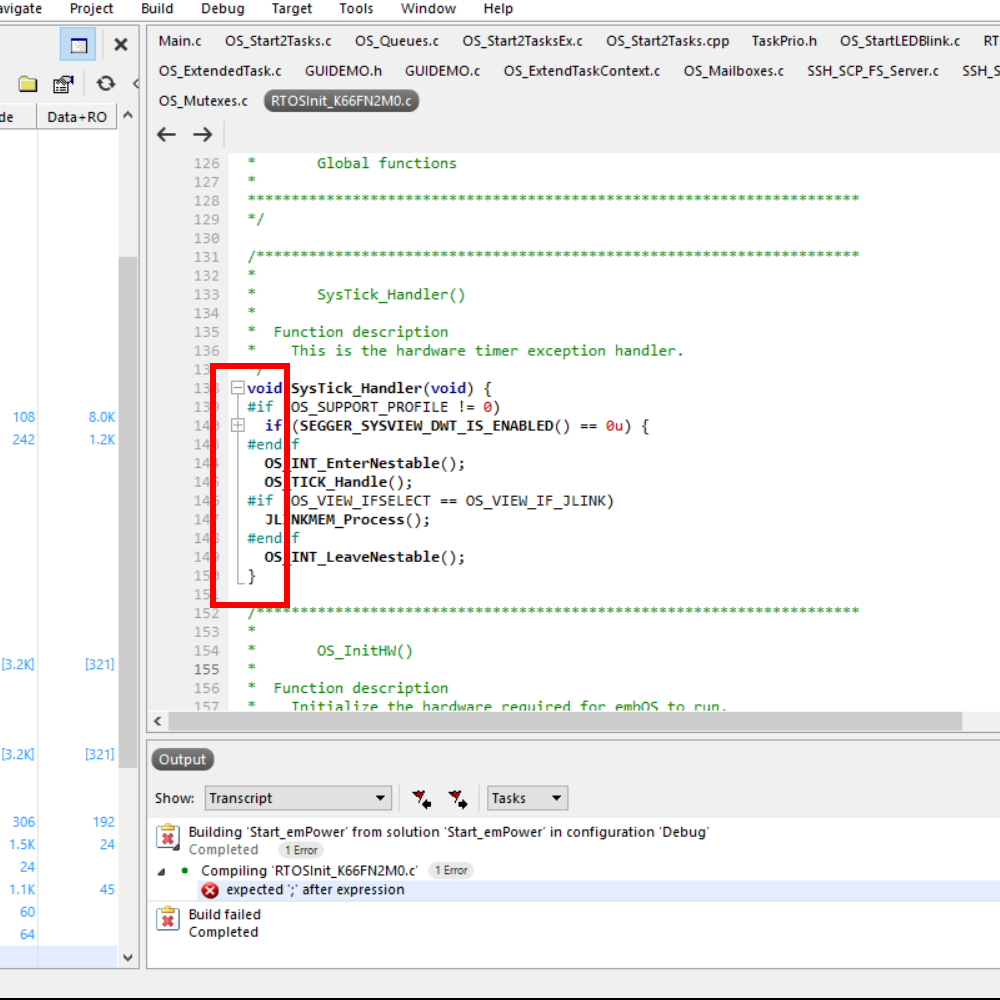This screenshot has width=1000, height=1000.
Task: Go to previous error marker in Output
Action: (x=422, y=798)
